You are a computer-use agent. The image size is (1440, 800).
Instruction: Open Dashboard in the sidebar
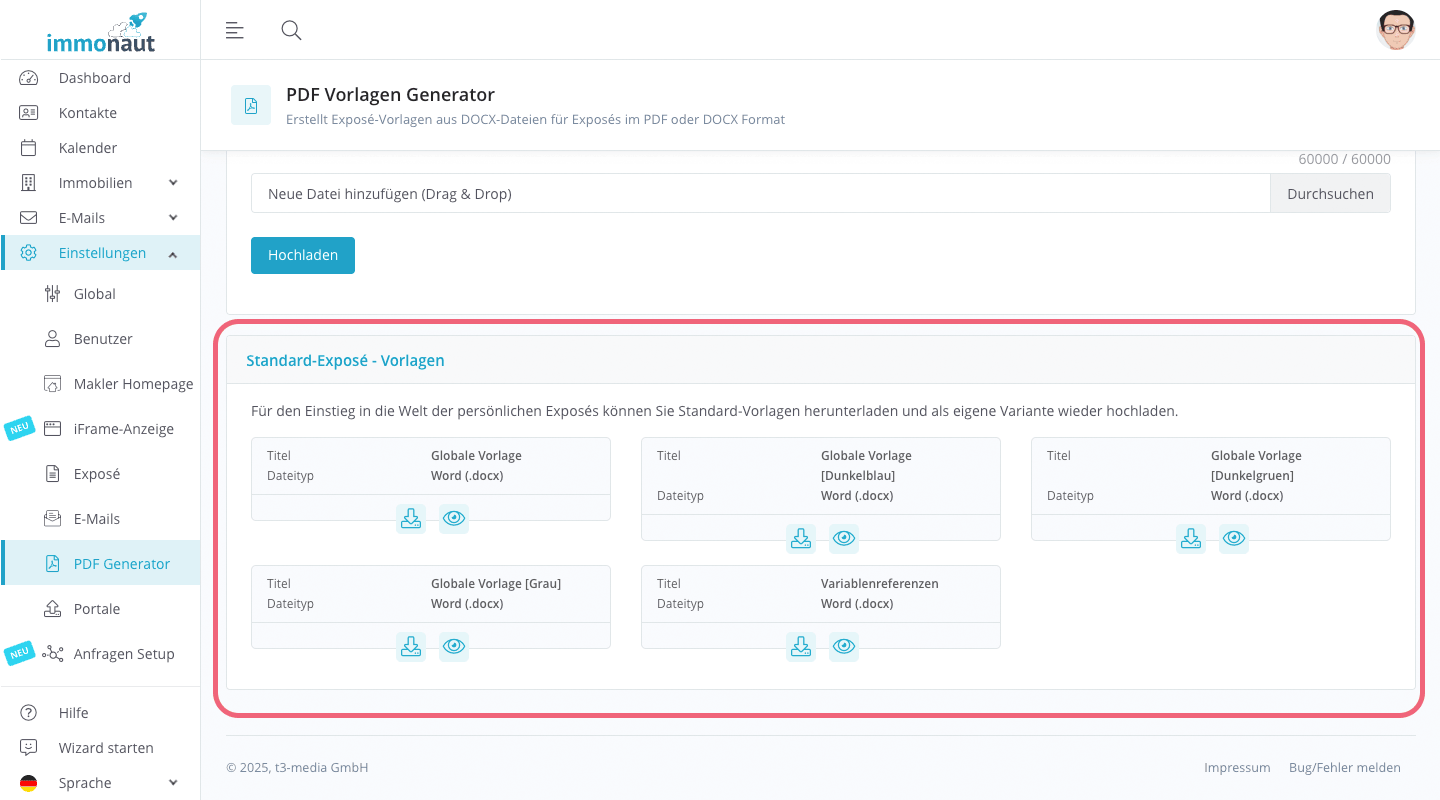pos(100,78)
